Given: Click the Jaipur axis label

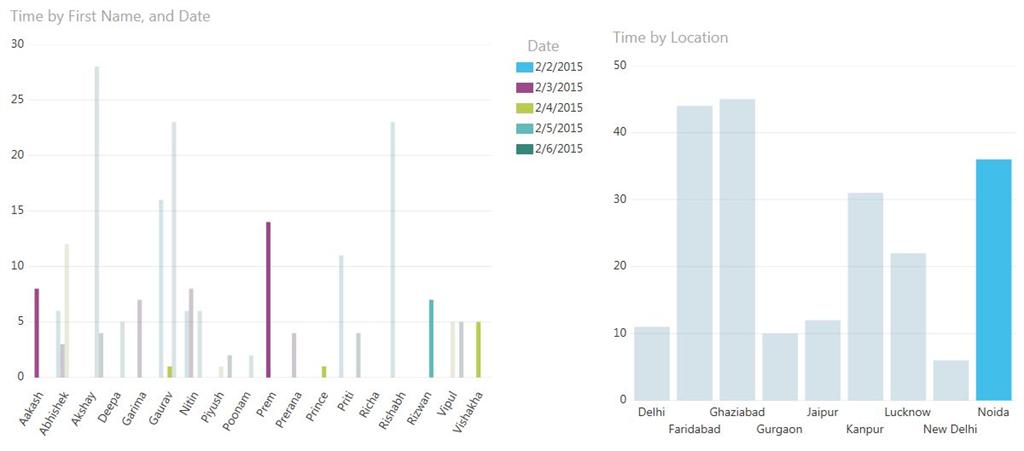Looking at the screenshot, I should [823, 412].
